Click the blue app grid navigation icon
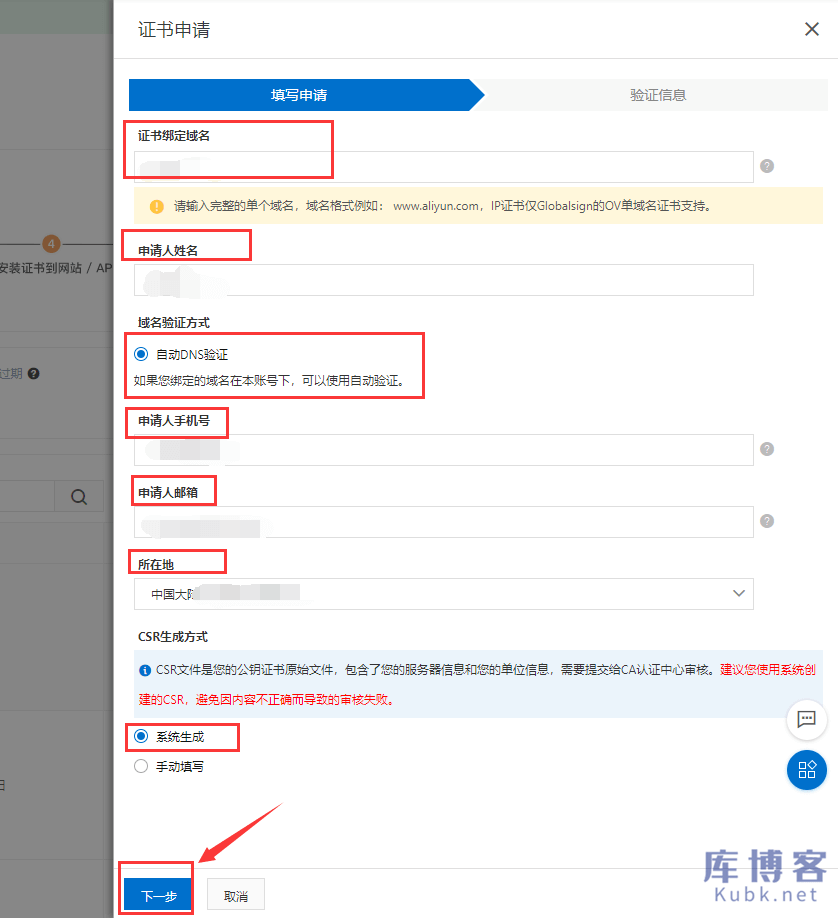The image size is (838, 918). (806, 770)
